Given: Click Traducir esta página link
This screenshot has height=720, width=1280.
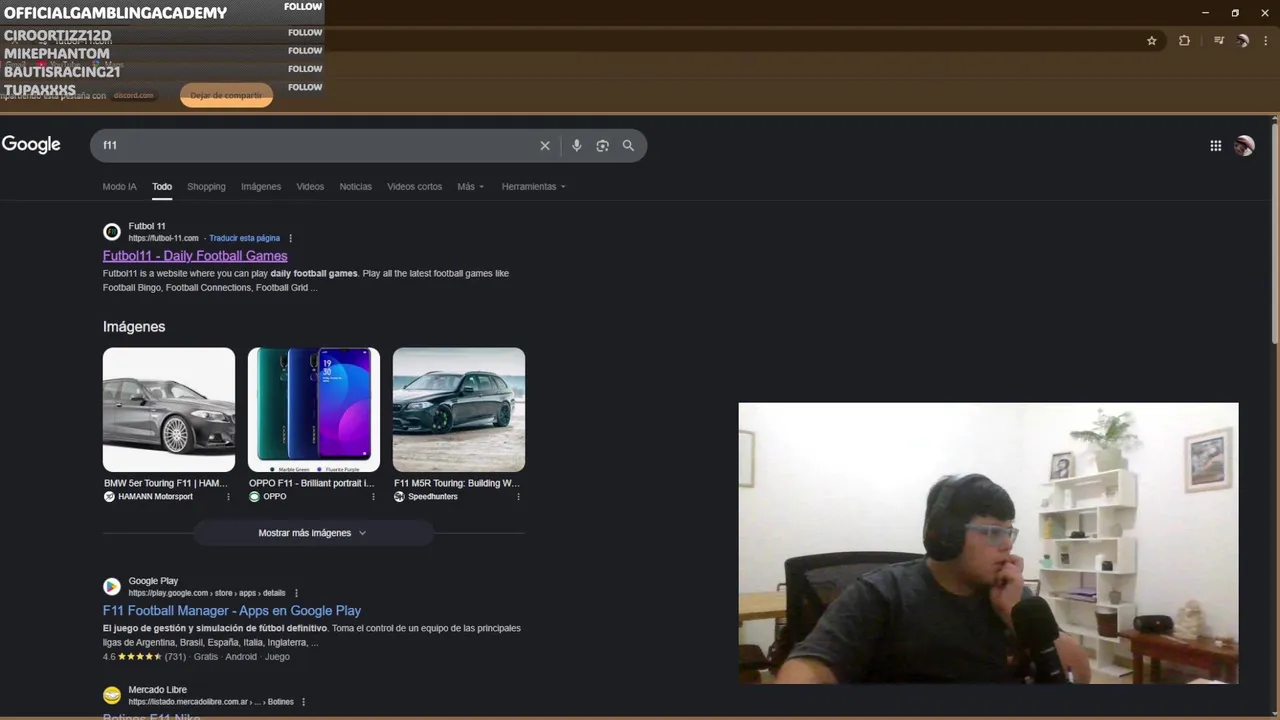Looking at the screenshot, I should point(244,239).
